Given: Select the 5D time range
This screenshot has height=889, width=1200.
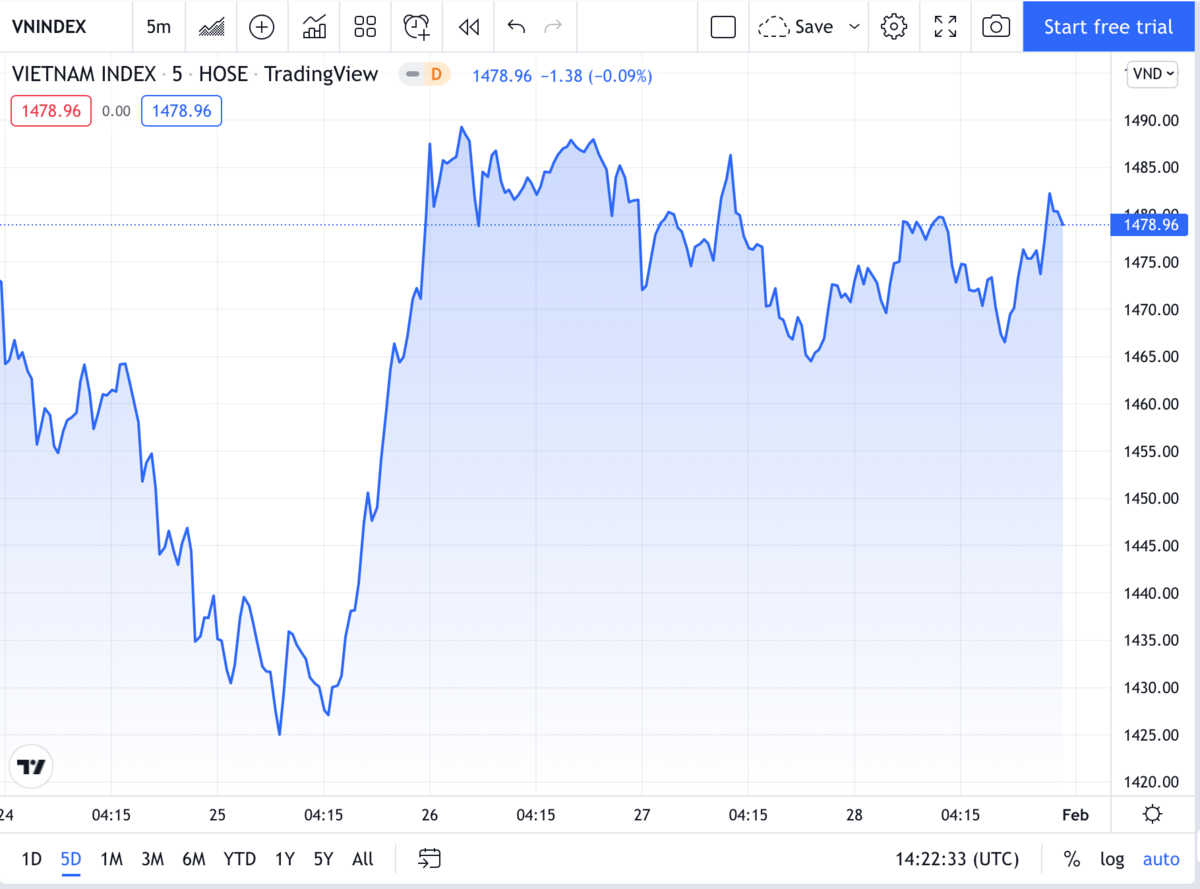Looking at the screenshot, I should 71,858.
